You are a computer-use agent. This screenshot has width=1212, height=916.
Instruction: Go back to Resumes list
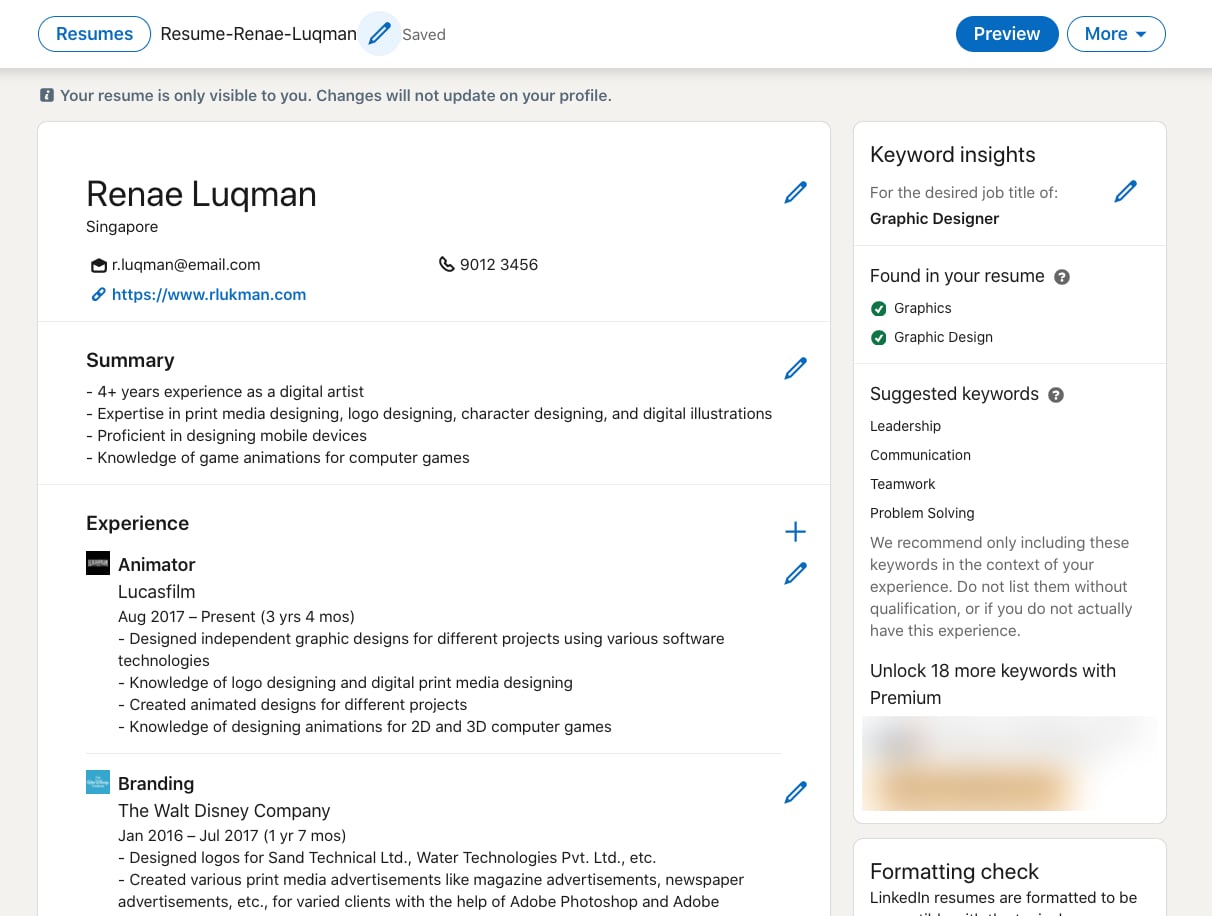[x=94, y=34]
